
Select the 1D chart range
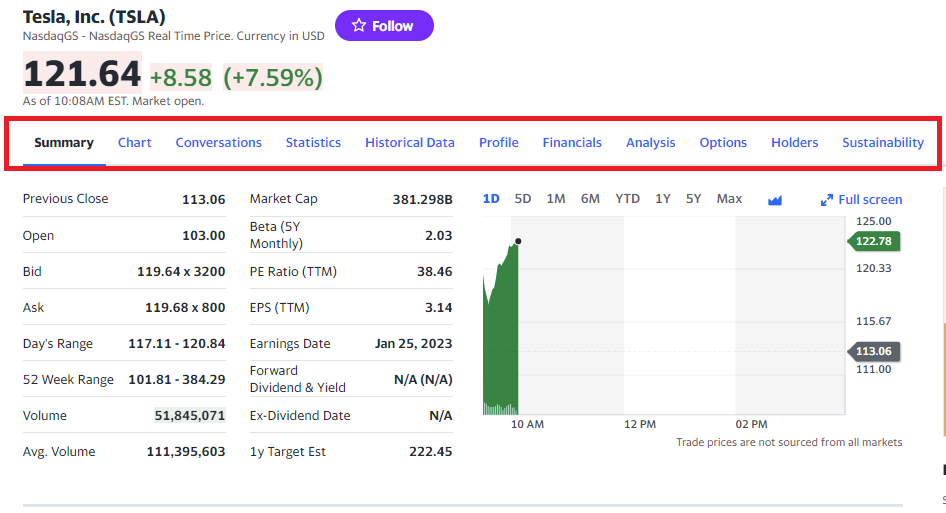(x=491, y=199)
